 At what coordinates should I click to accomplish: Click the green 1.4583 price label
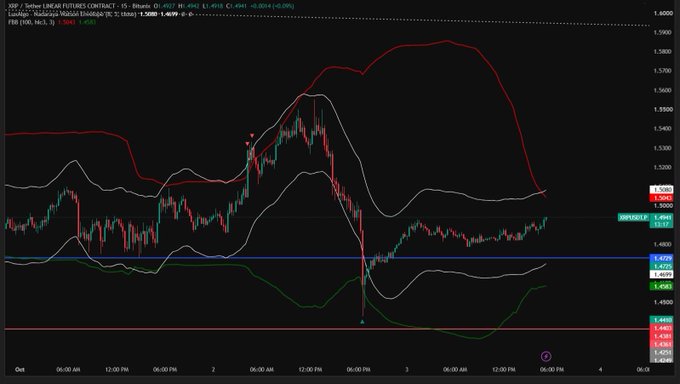click(x=662, y=286)
